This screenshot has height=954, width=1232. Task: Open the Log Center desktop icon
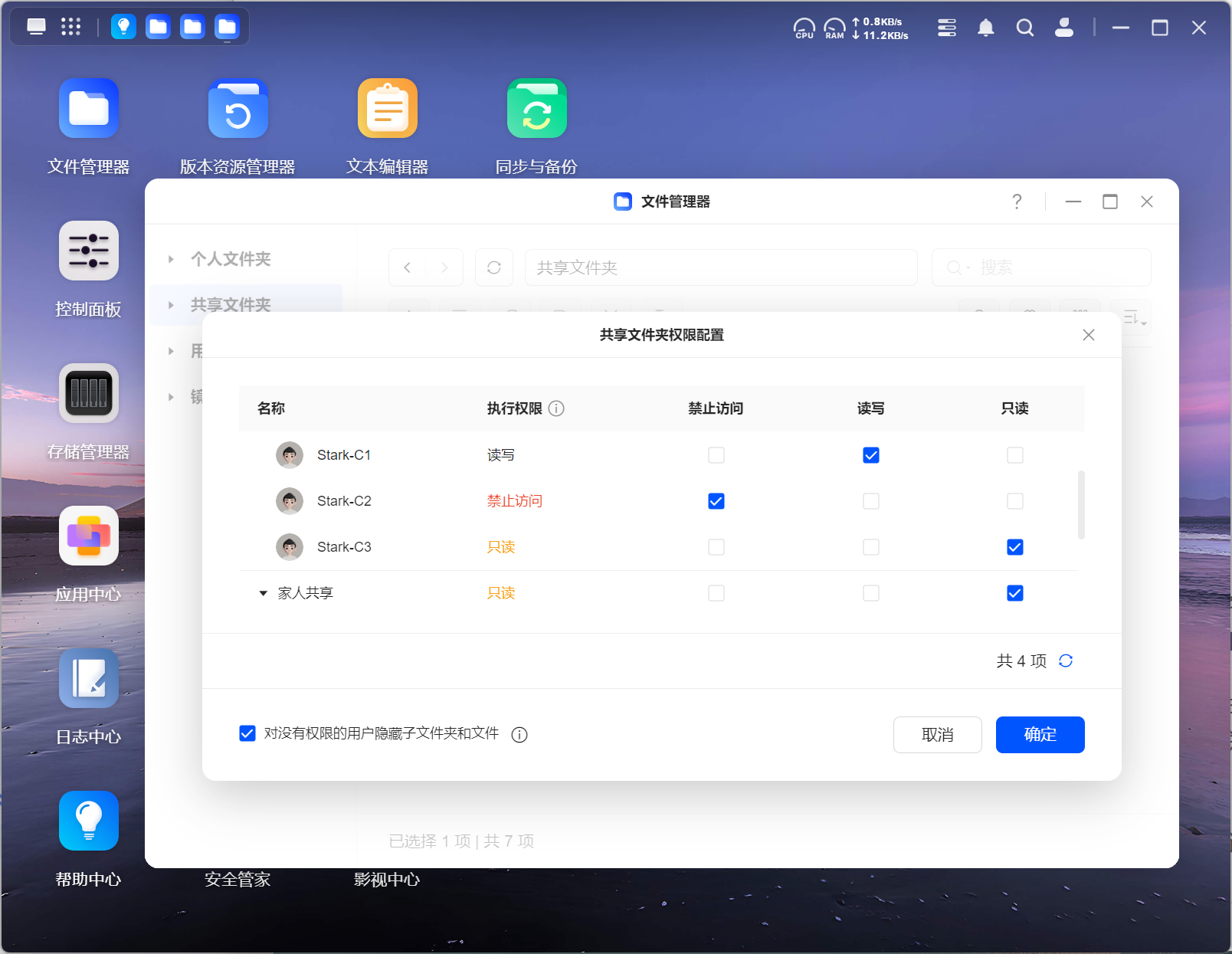89,678
